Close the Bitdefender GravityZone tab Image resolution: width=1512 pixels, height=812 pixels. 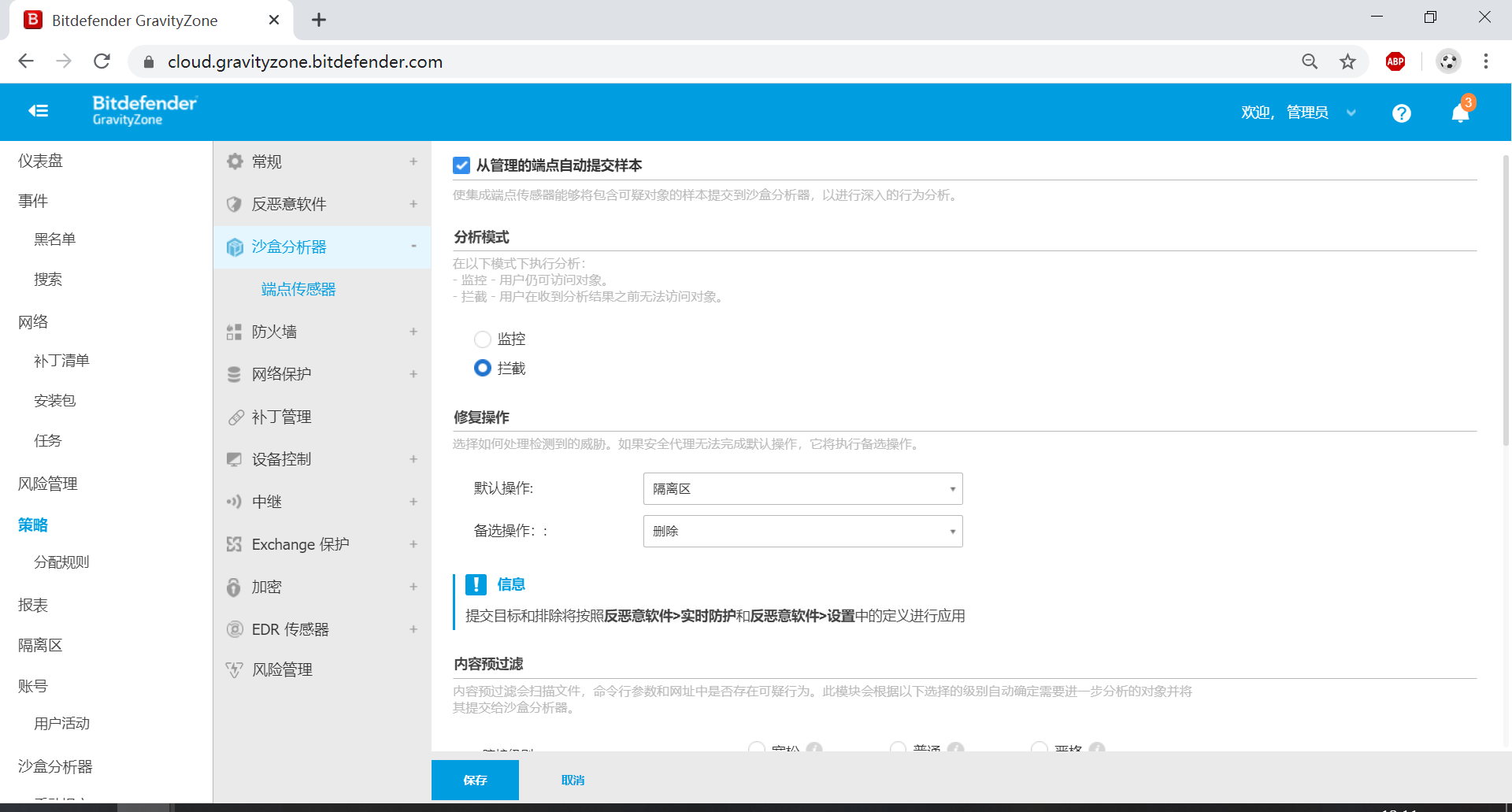point(274,20)
